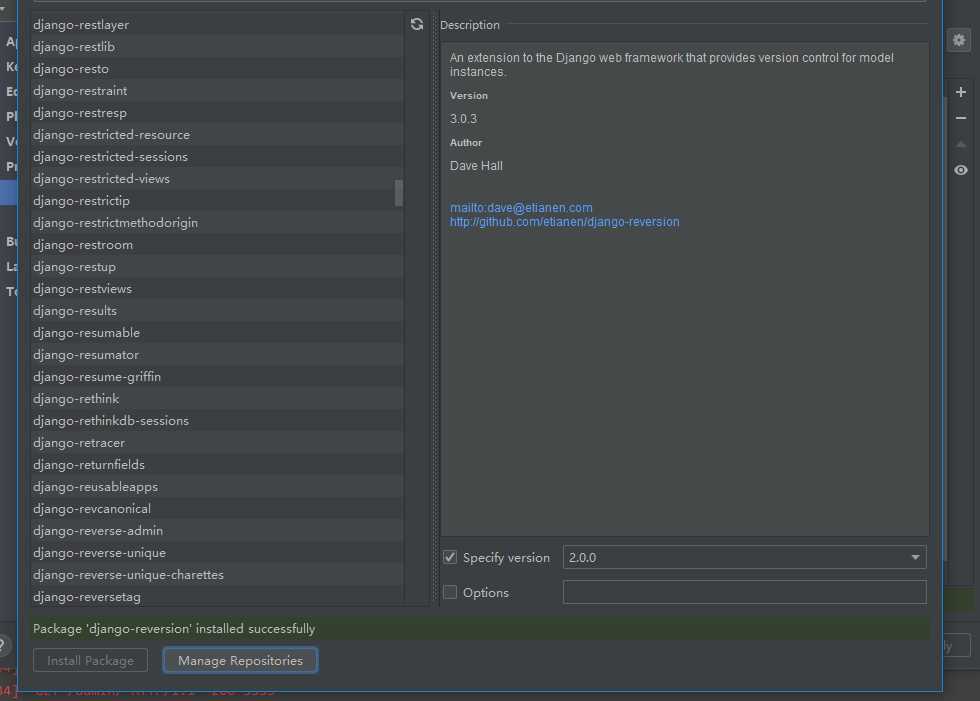Enable the Options checkbox
This screenshot has width=980, height=701.
pos(450,592)
